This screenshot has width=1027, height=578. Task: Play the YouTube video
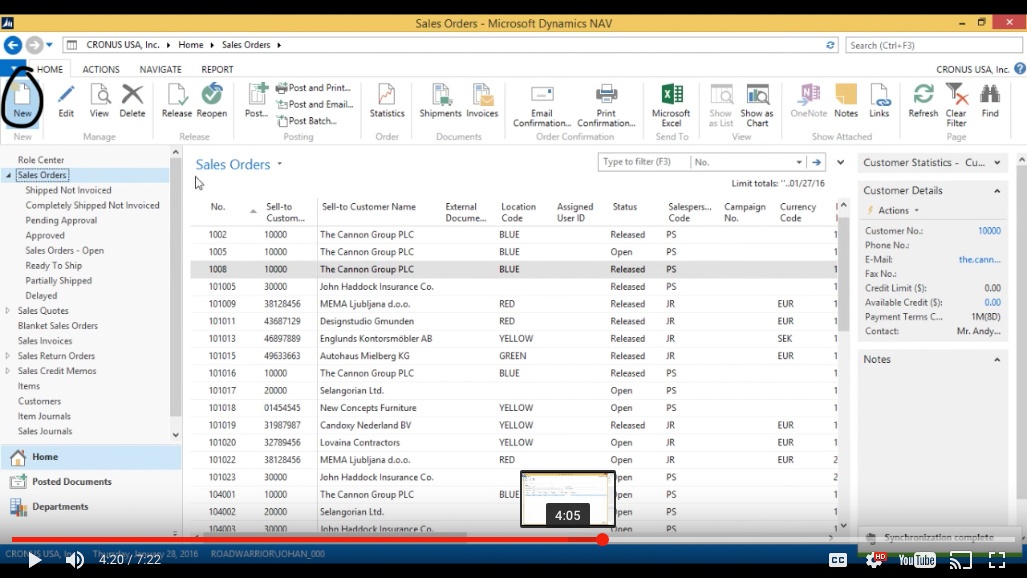[x=34, y=560]
